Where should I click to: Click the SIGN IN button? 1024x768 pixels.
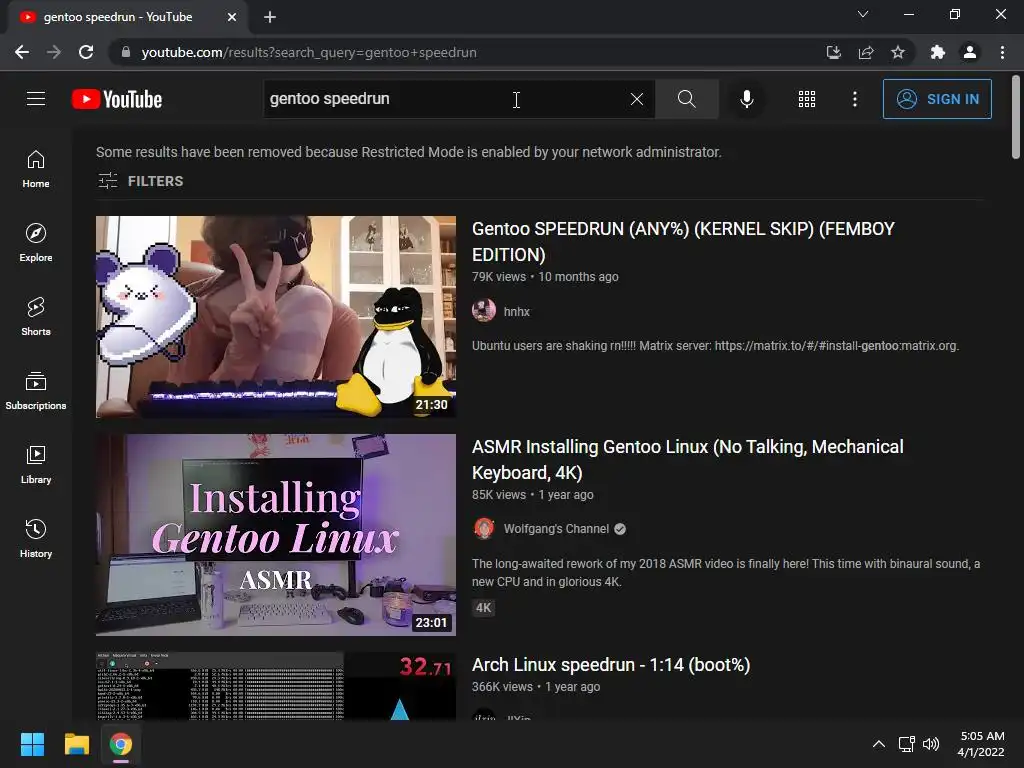(936, 99)
